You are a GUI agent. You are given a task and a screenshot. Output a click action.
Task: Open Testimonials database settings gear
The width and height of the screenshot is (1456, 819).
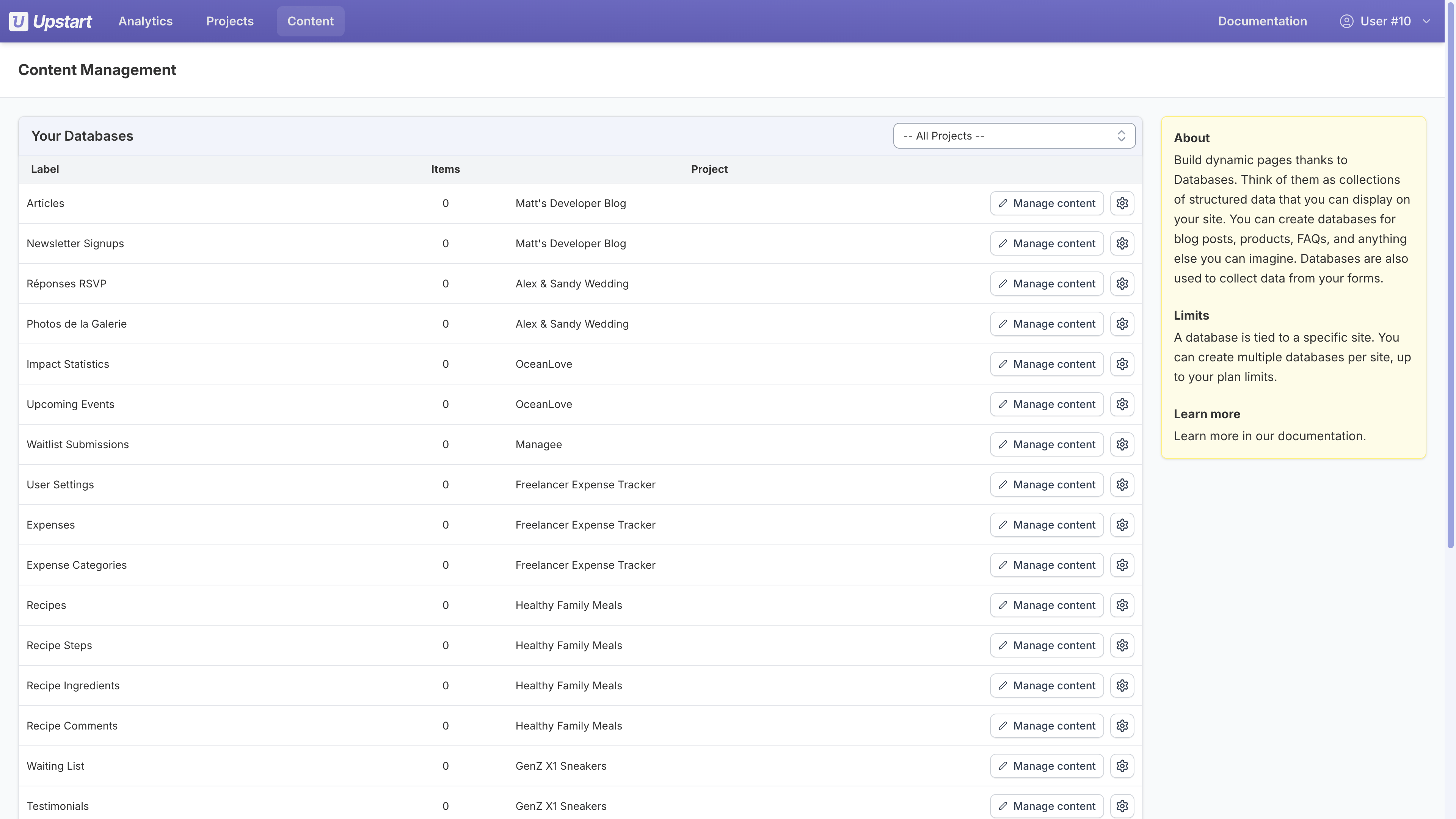pos(1122,806)
